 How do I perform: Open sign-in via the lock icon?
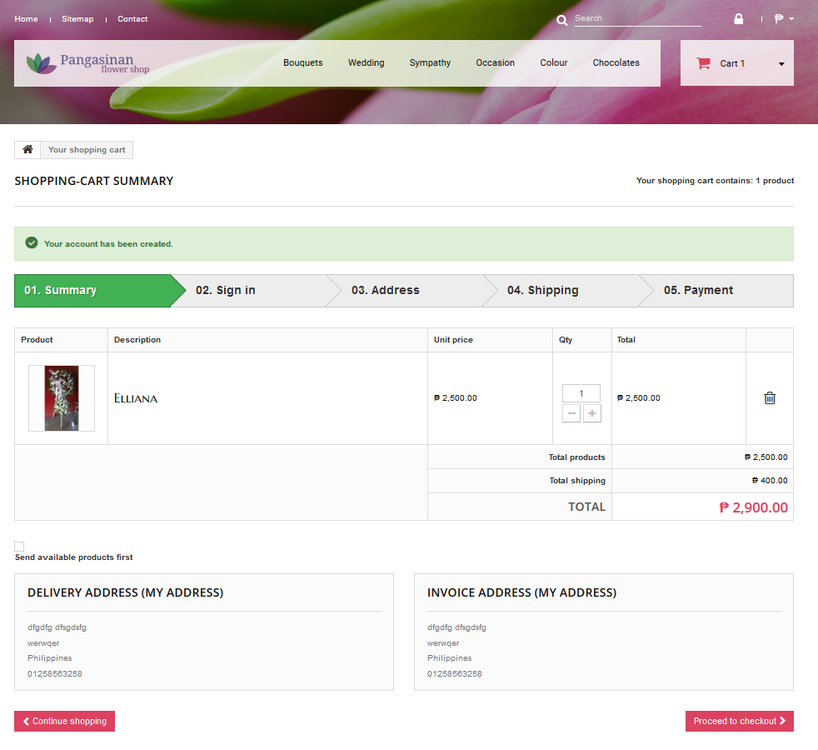click(x=738, y=18)
